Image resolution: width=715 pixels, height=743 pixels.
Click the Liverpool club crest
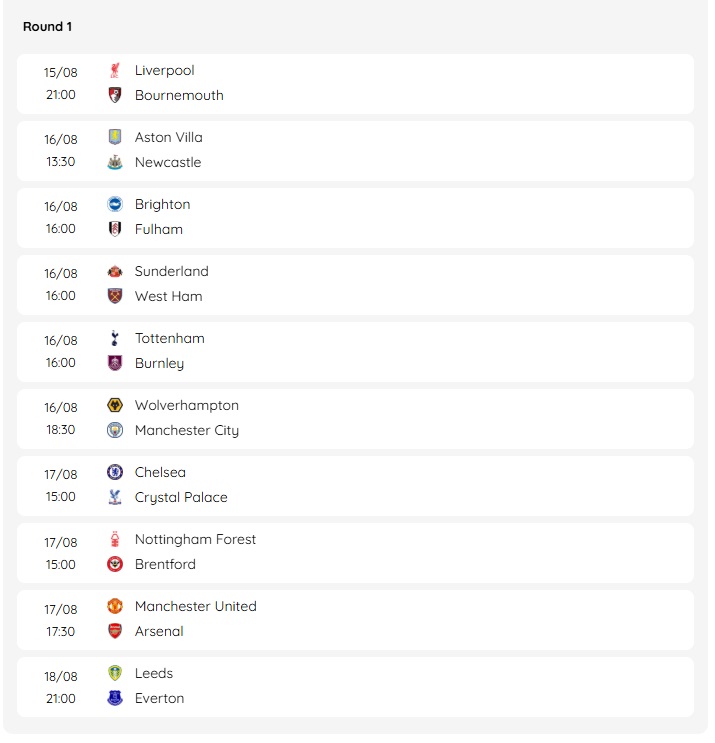pos(115,70)
